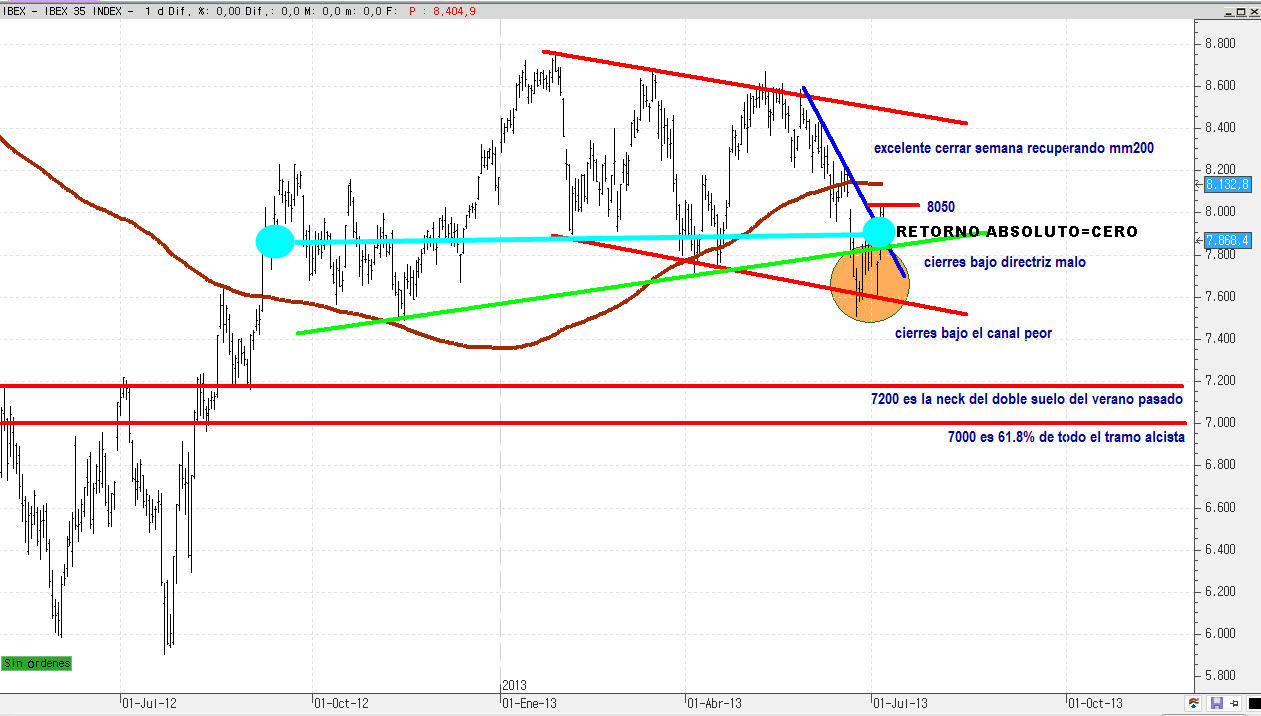The height and width of the screenshot is (716, 1261).
Task: Click the floppy disk save icon
Action: pos(1216,703)
